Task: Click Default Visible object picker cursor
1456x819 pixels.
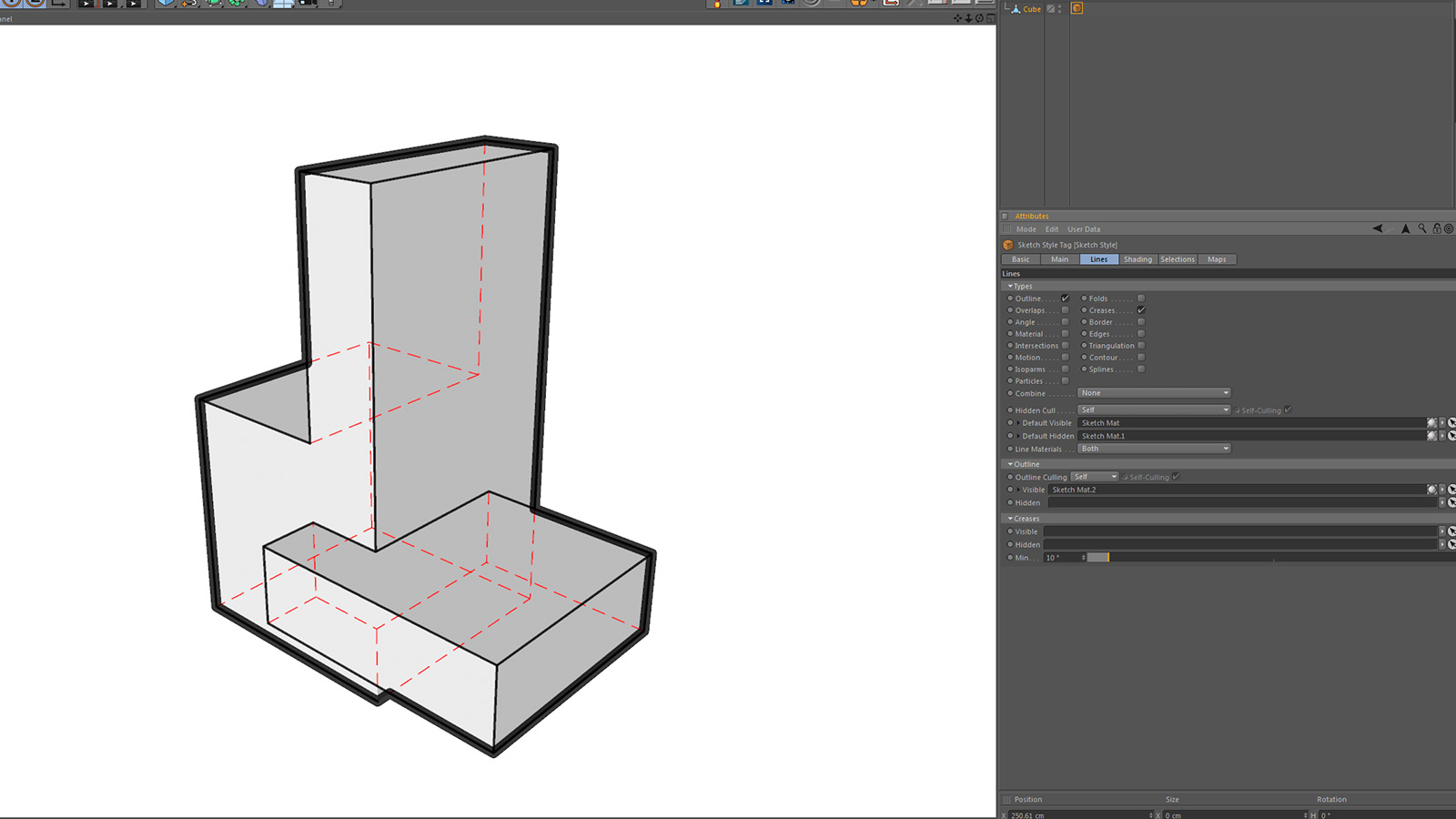Action: coord(1451,422)
